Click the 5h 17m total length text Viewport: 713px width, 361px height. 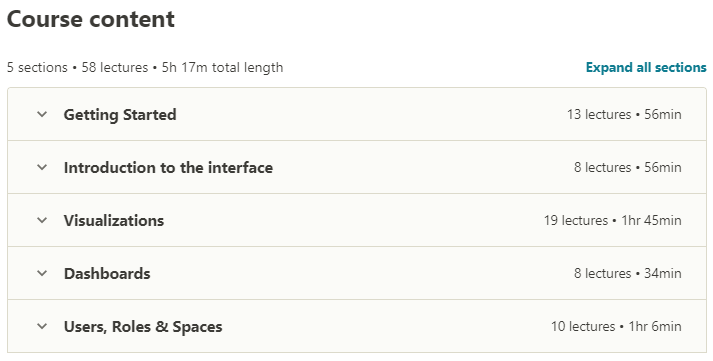222,67
